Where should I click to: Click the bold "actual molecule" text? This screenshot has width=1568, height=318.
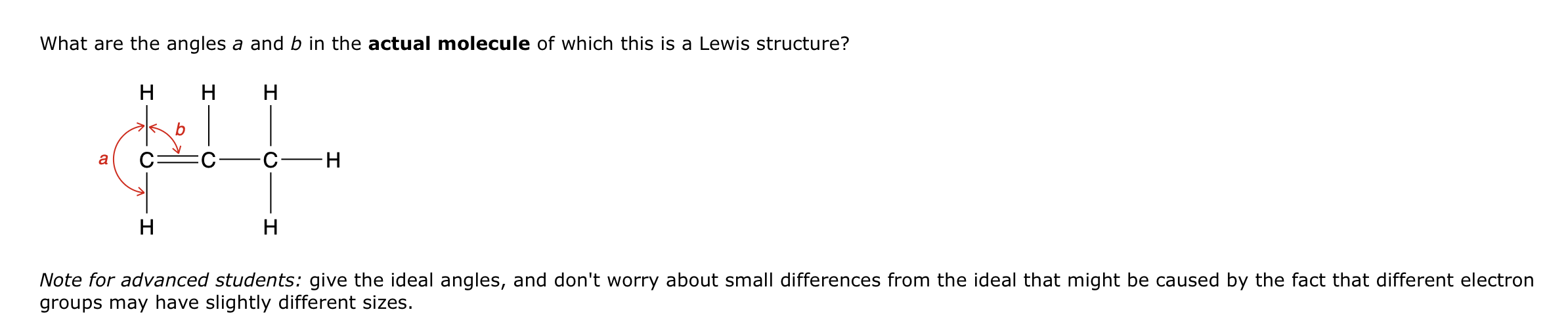(448, 44)
